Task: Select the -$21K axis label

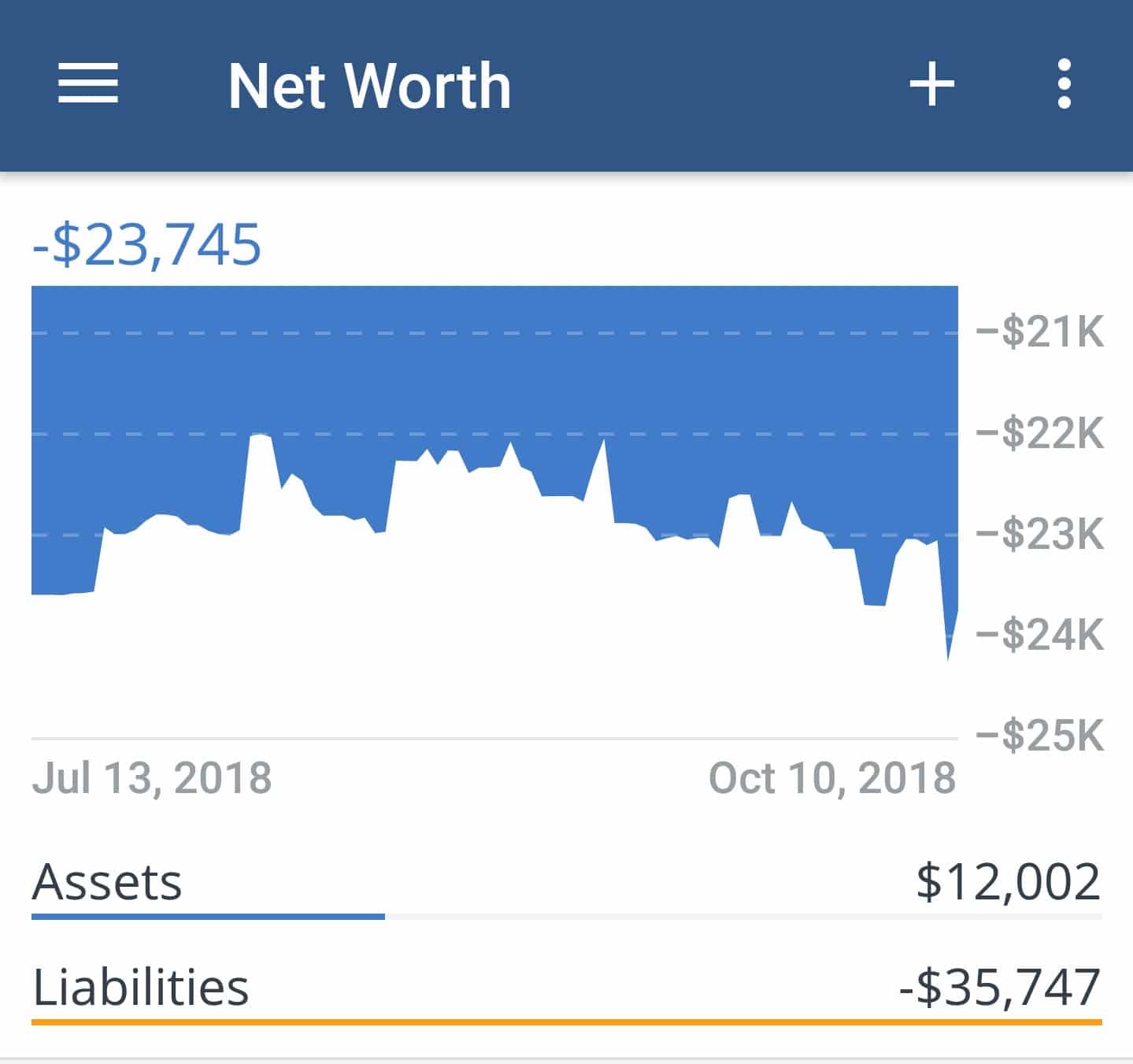Action: click(x=1040, y=332)
